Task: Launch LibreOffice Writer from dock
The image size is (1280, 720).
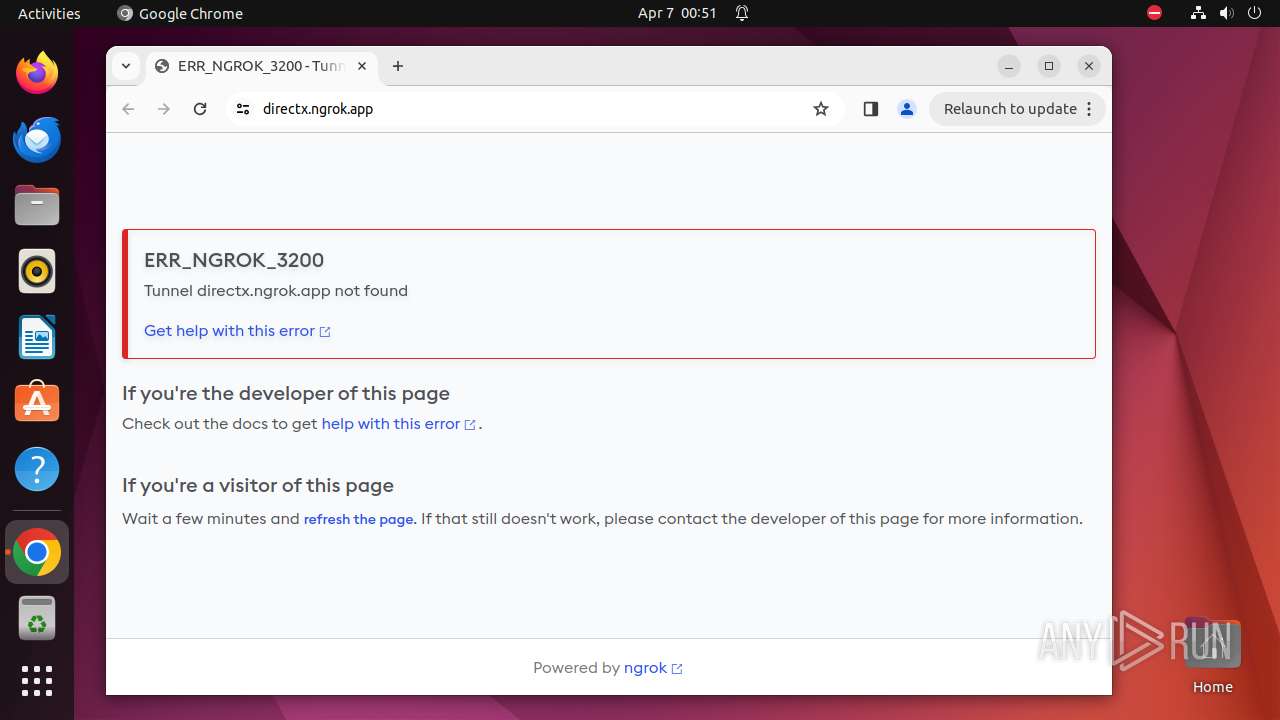Action: 37,337
